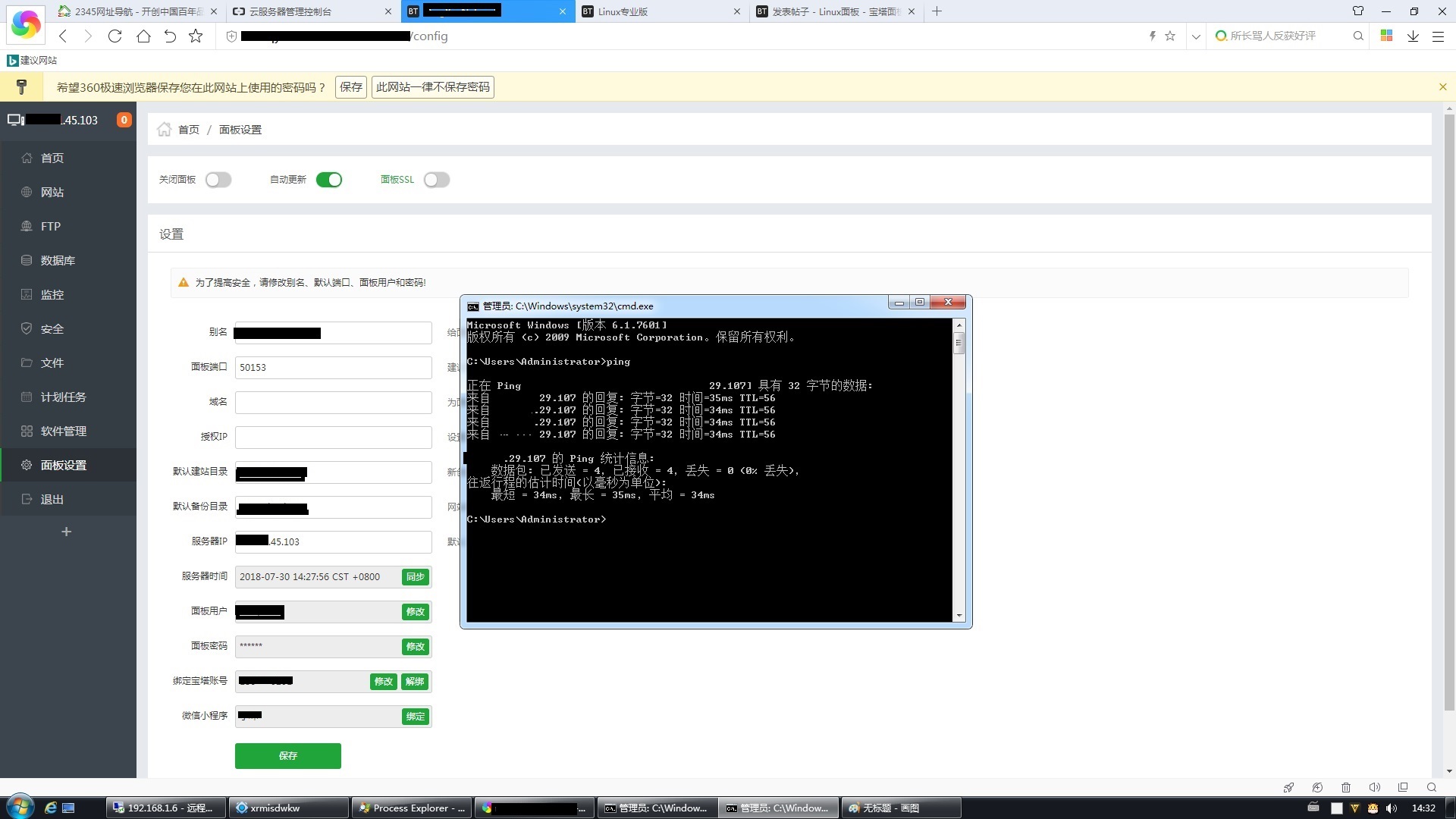Open 软件管理 in the sidebar

pos(64,431)
